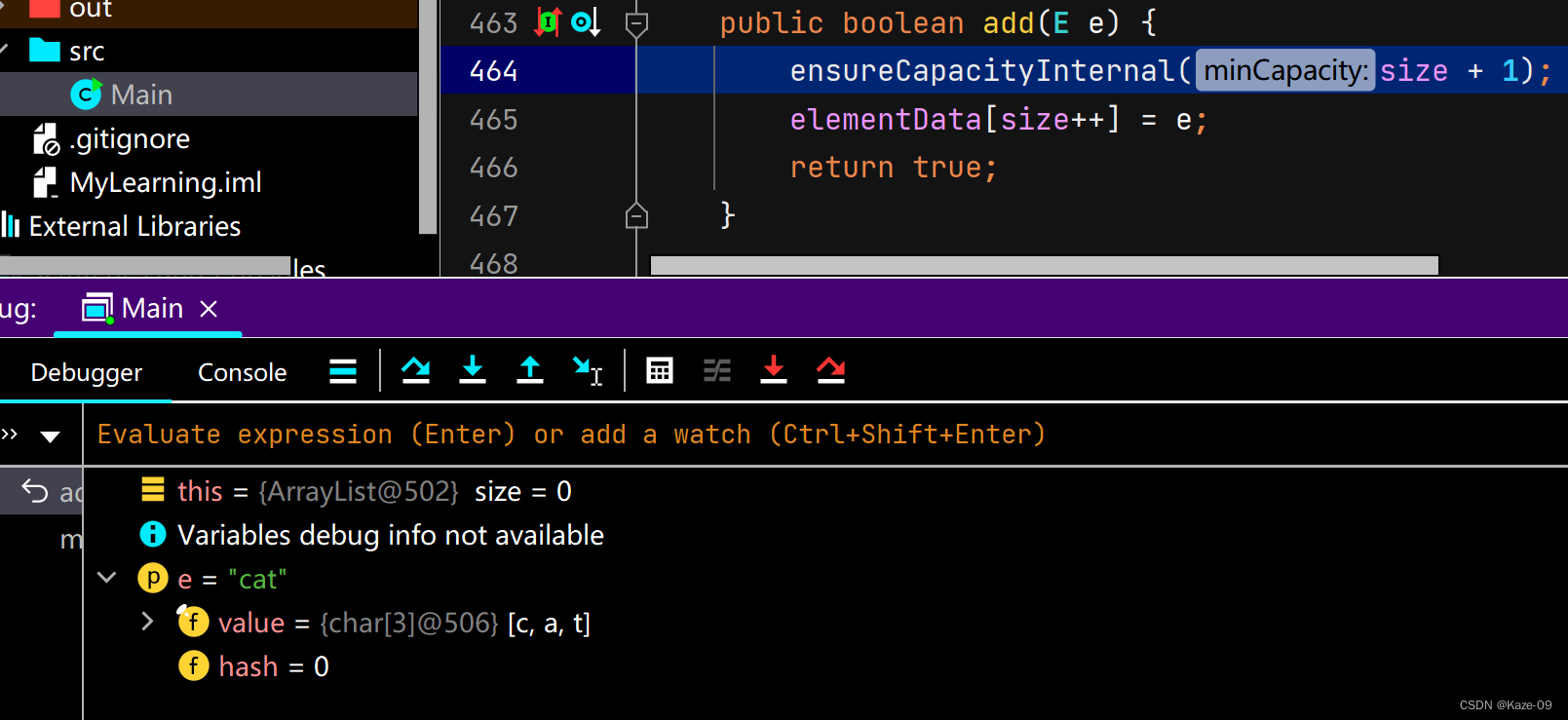The image size is (1568, 720).
Task: Click the Step Over debugger icon
Action: (416, 371)
